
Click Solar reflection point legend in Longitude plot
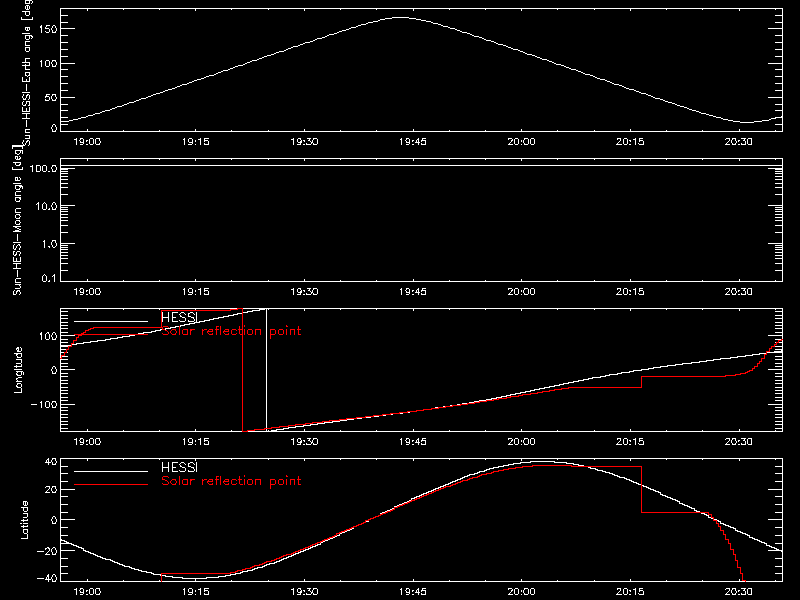coord(231,331)
